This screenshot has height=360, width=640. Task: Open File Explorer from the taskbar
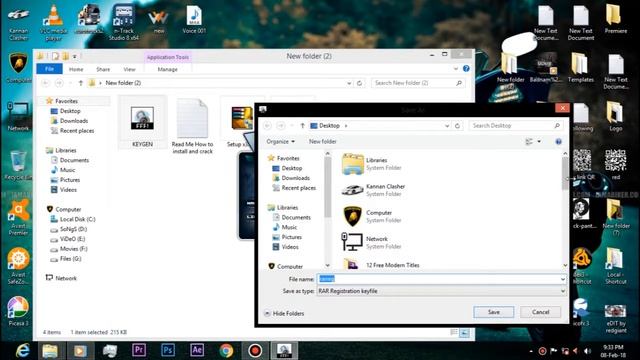click(50, 351)
